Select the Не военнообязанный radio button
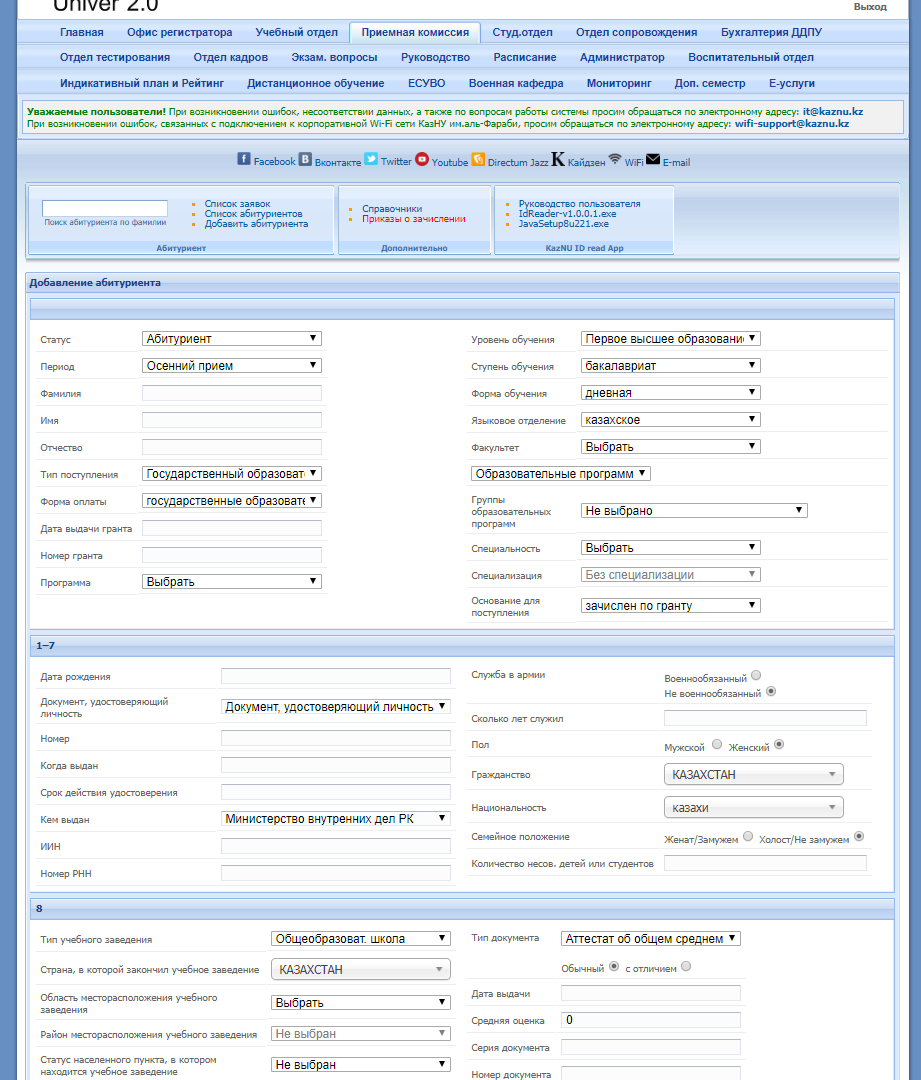 point(771,691)
